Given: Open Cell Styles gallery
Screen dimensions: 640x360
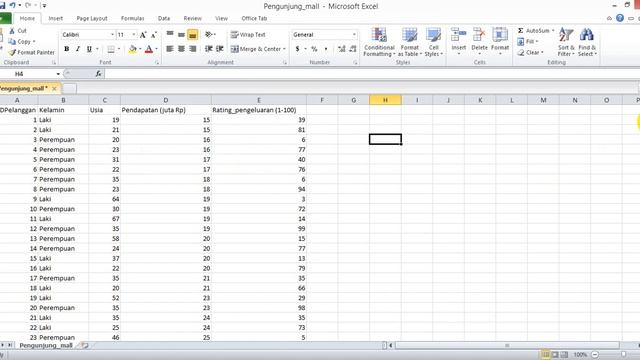Looking at the screenshot, I should tap(433, 42).
